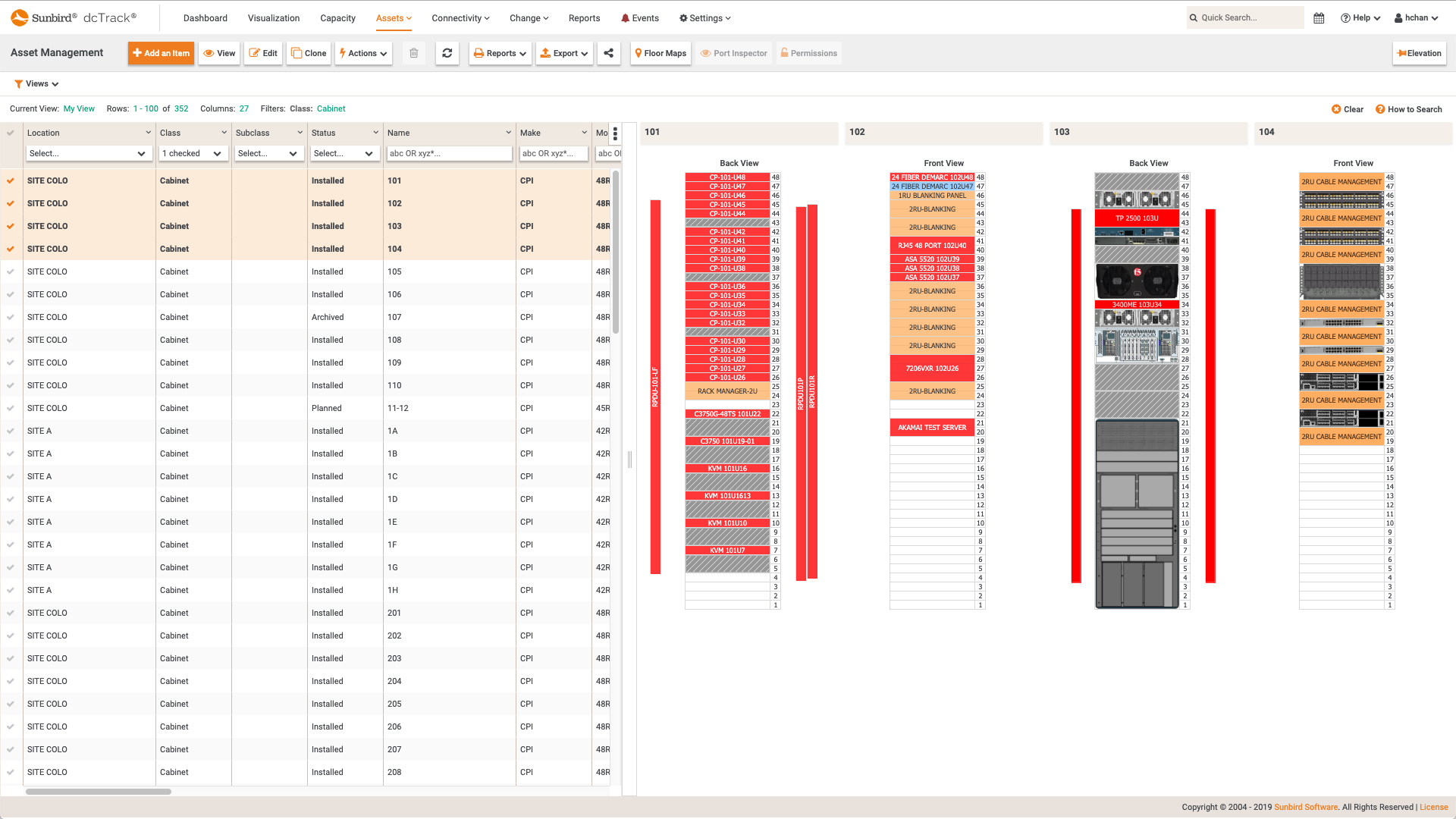The image size is (1456, 819).
Task: Click the Refresh/sync icon
Action: click(x=447, y=53)
